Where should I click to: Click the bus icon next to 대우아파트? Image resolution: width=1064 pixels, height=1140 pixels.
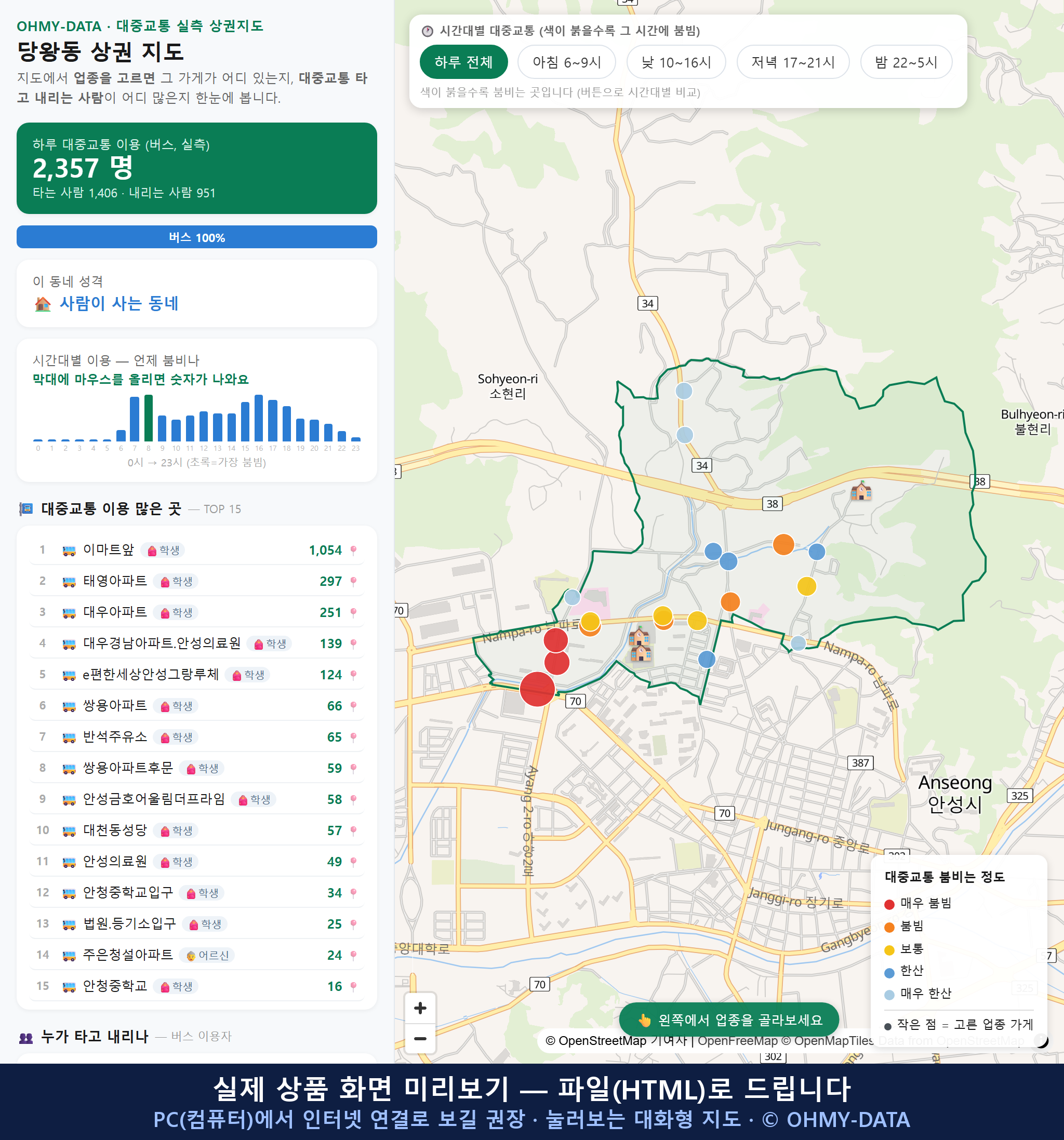(69, 613)
